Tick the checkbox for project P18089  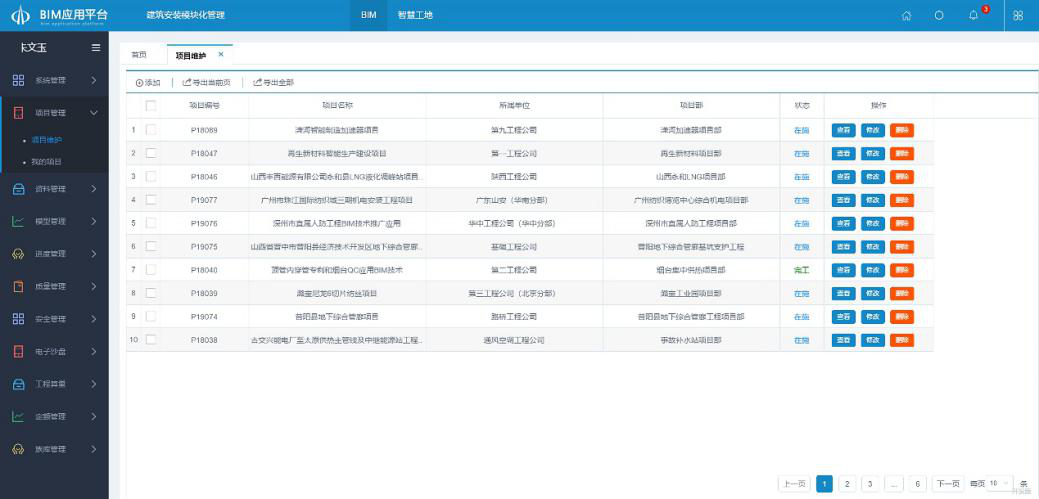pyautogui.click(x=151, y=130)
